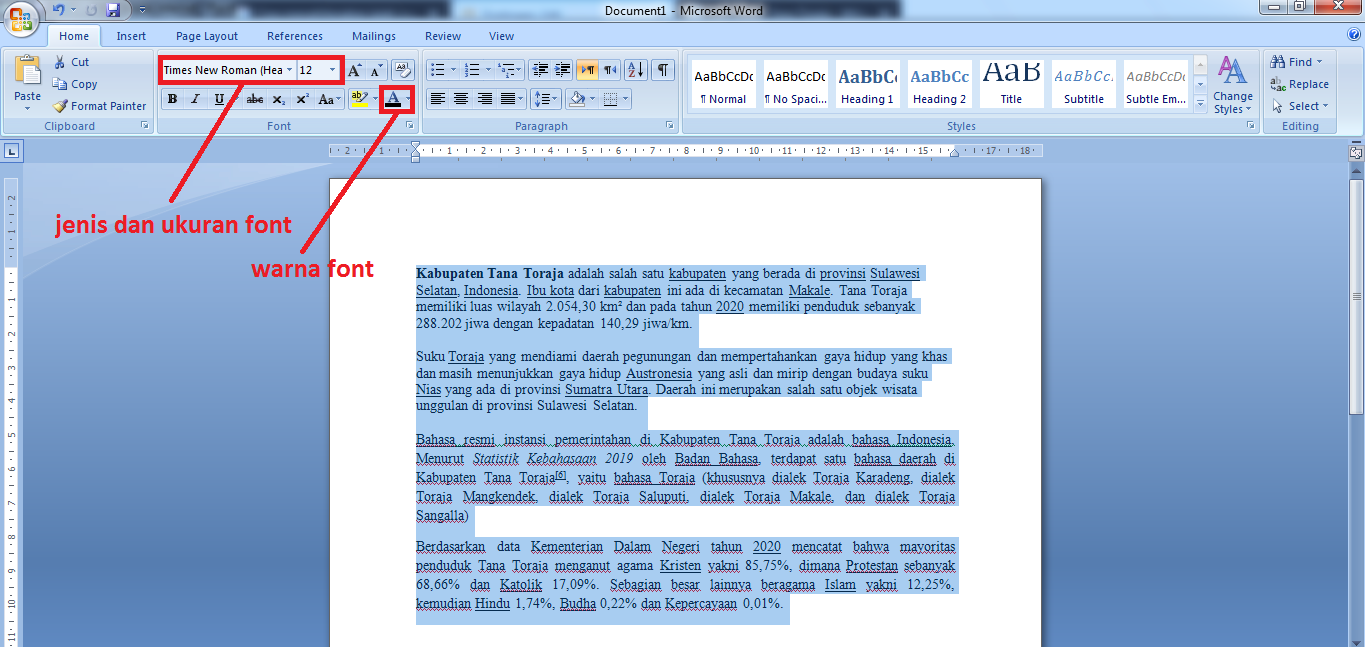
Task: Enable justified paragraph alignment
Action: click(508, 98)
